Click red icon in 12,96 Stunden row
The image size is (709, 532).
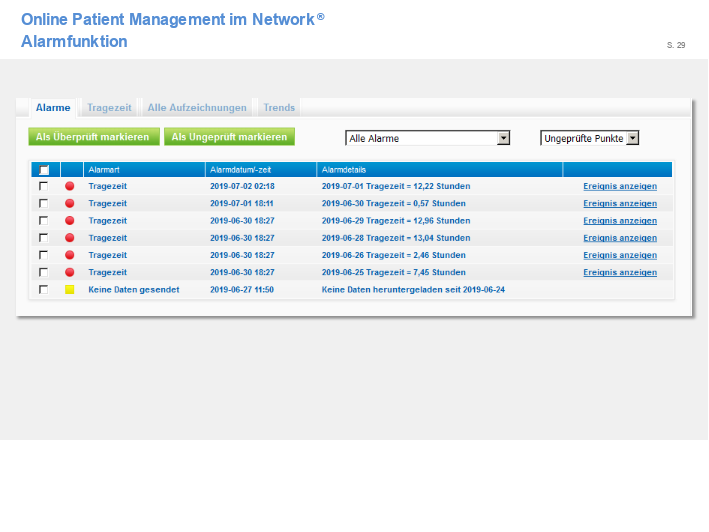70,220
